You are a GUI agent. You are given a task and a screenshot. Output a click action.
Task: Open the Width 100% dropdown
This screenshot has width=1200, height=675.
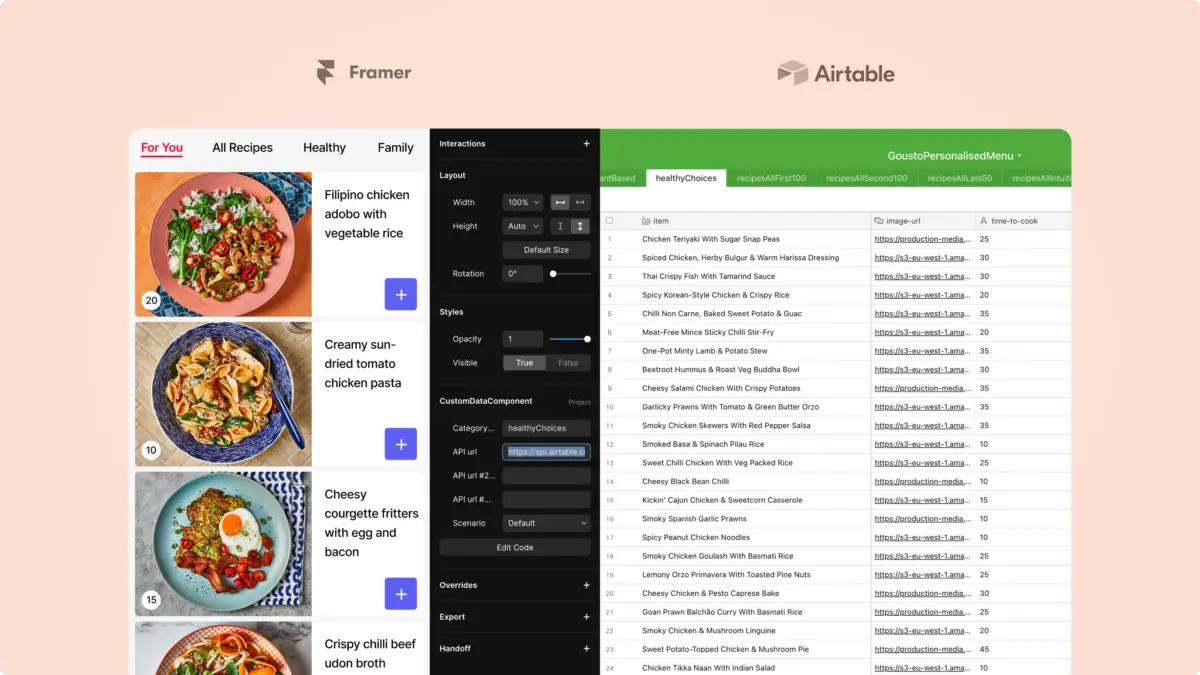(x=522, y=202)
